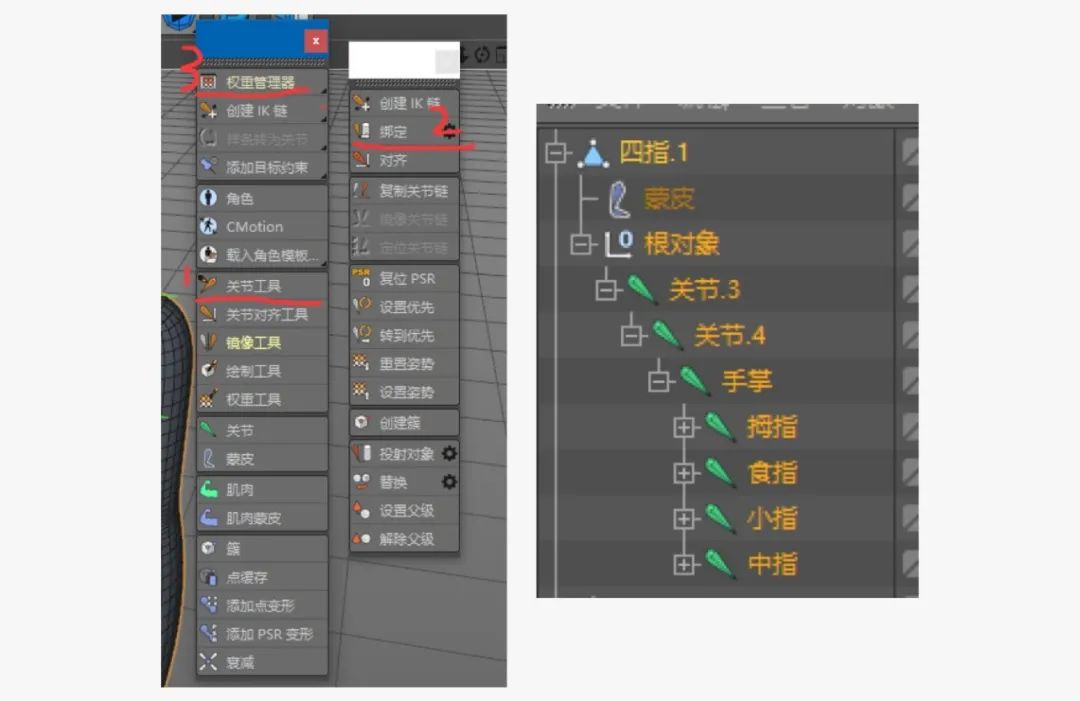This screenshot has height=701, width=1080.
Task: Toggle the layer box on 四指.1 row
Action: click(910, 153)
